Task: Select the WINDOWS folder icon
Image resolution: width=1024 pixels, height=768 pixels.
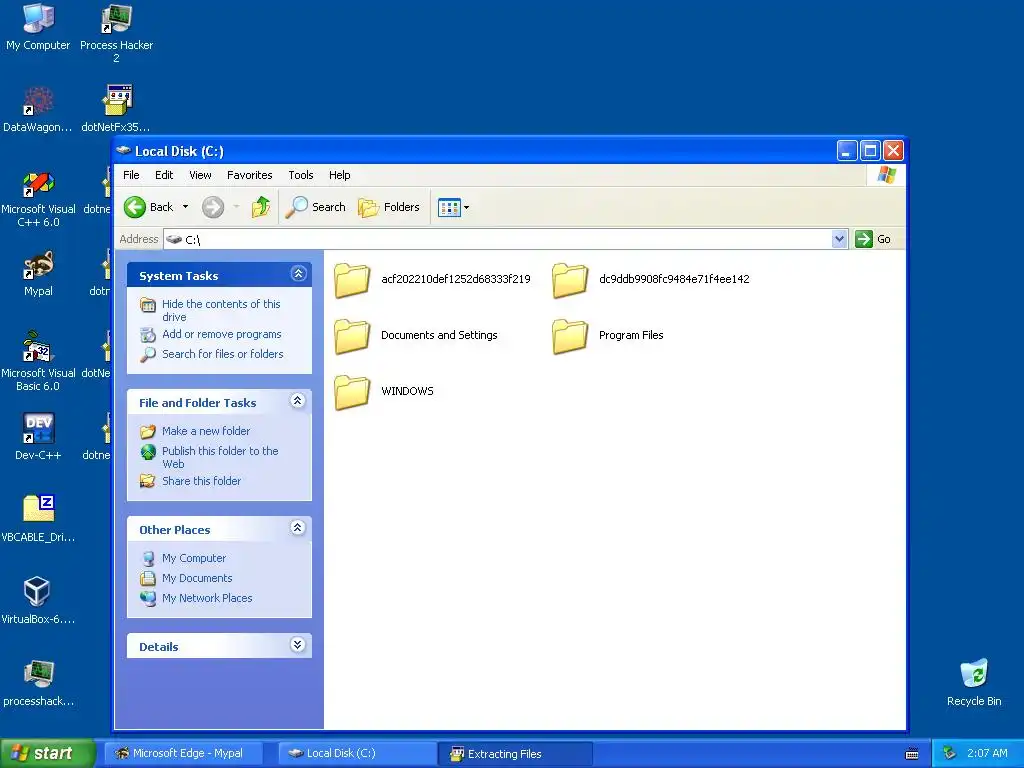Action: coord(352,392)
